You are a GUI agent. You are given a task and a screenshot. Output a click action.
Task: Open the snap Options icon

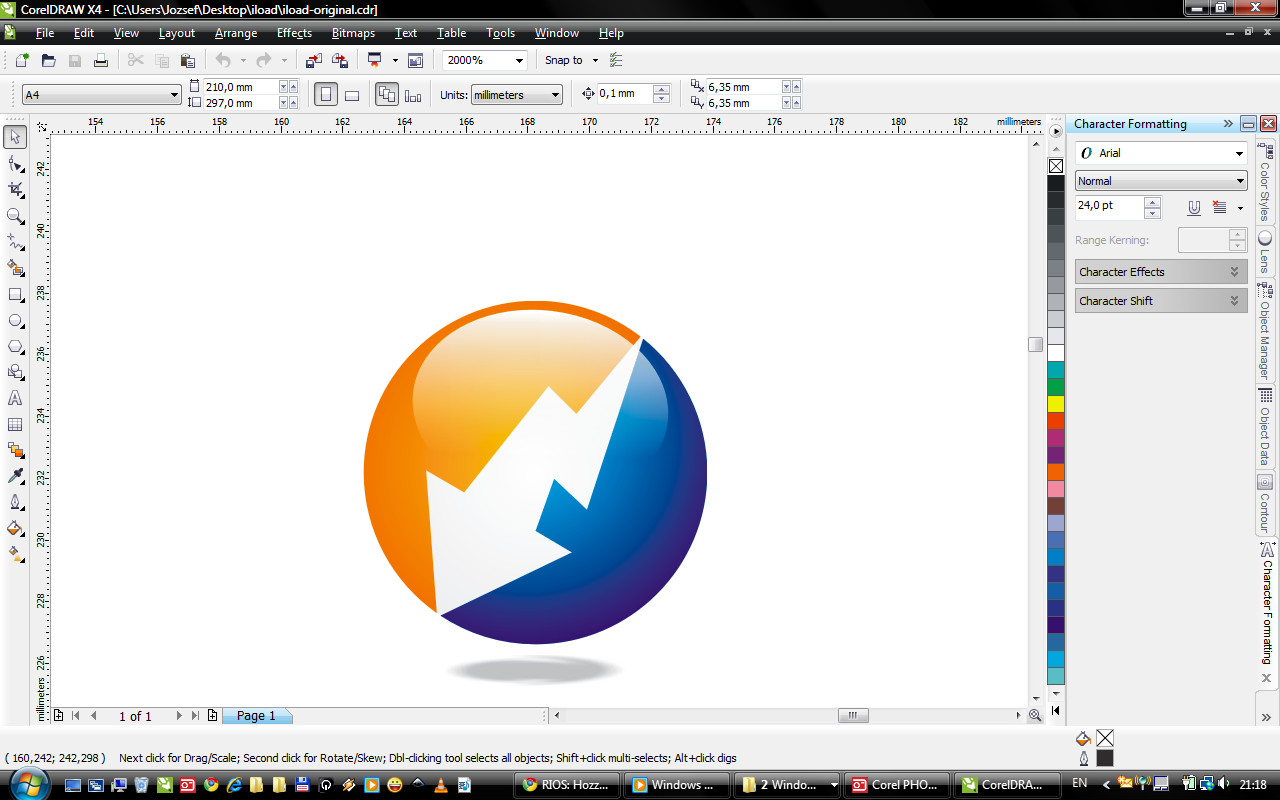615,60
